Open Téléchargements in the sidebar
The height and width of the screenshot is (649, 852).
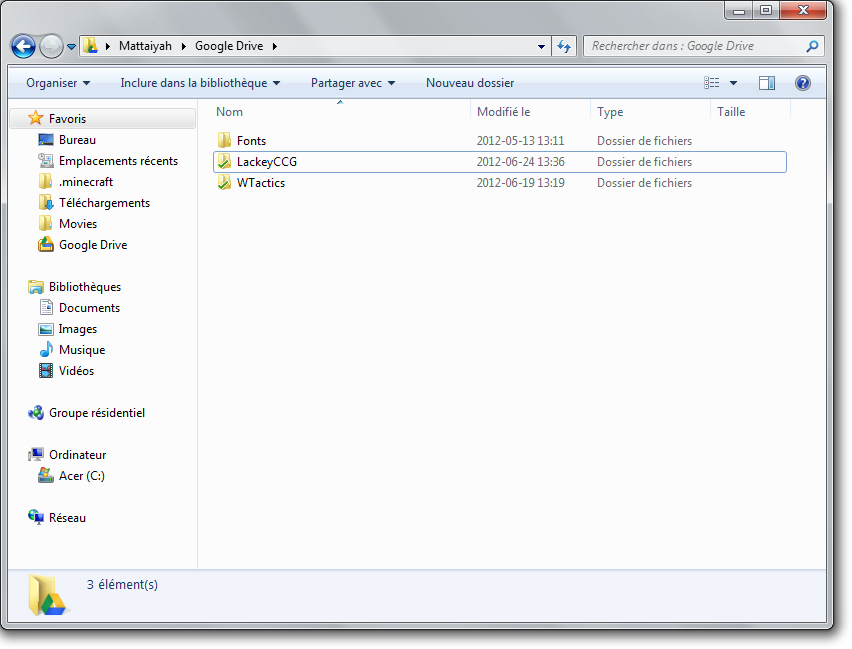coord(104,203)
